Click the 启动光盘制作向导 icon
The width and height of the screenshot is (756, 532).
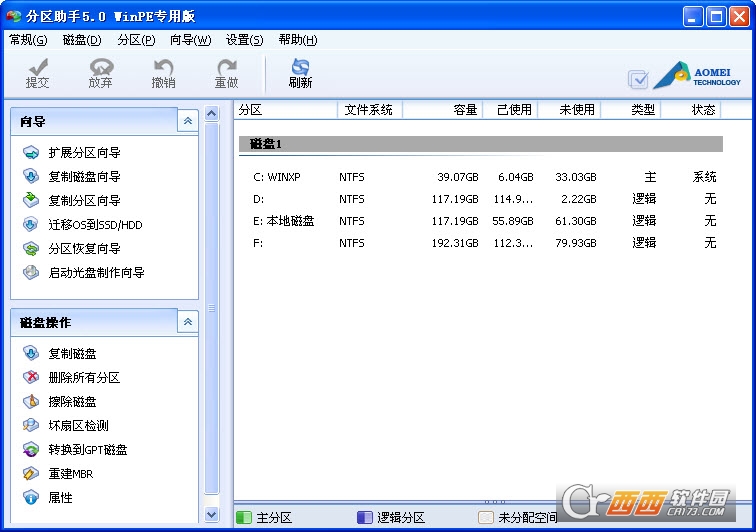(31, 273)
